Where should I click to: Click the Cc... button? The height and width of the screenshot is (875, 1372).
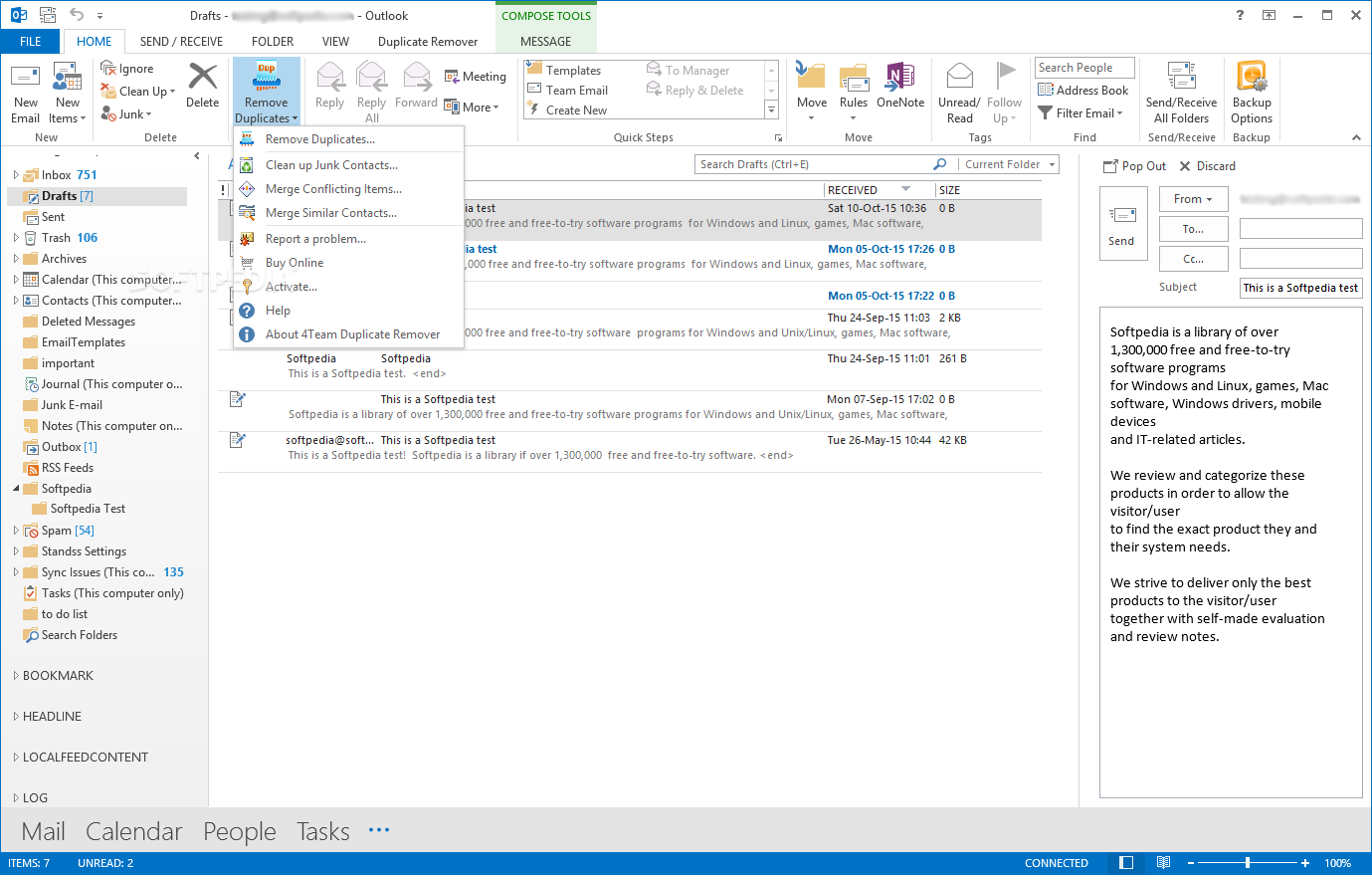(1193, 259)
